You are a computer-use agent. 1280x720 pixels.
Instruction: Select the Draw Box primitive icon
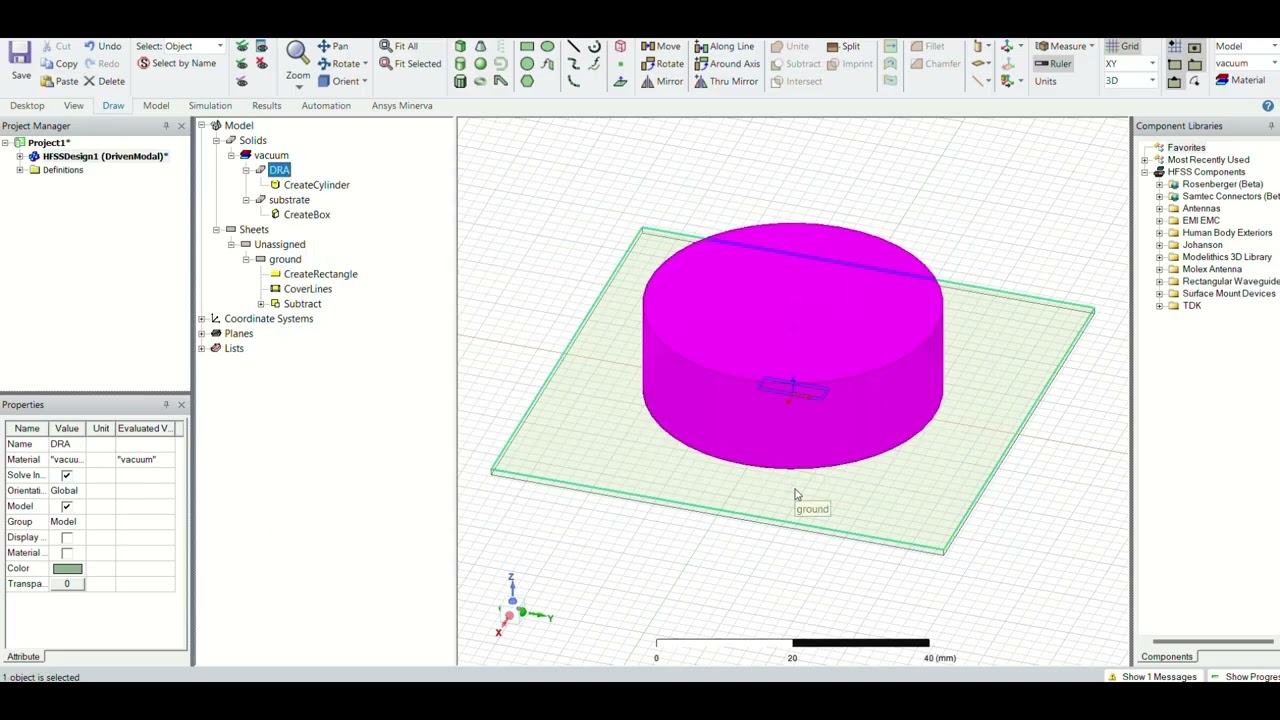click(460, 46)
